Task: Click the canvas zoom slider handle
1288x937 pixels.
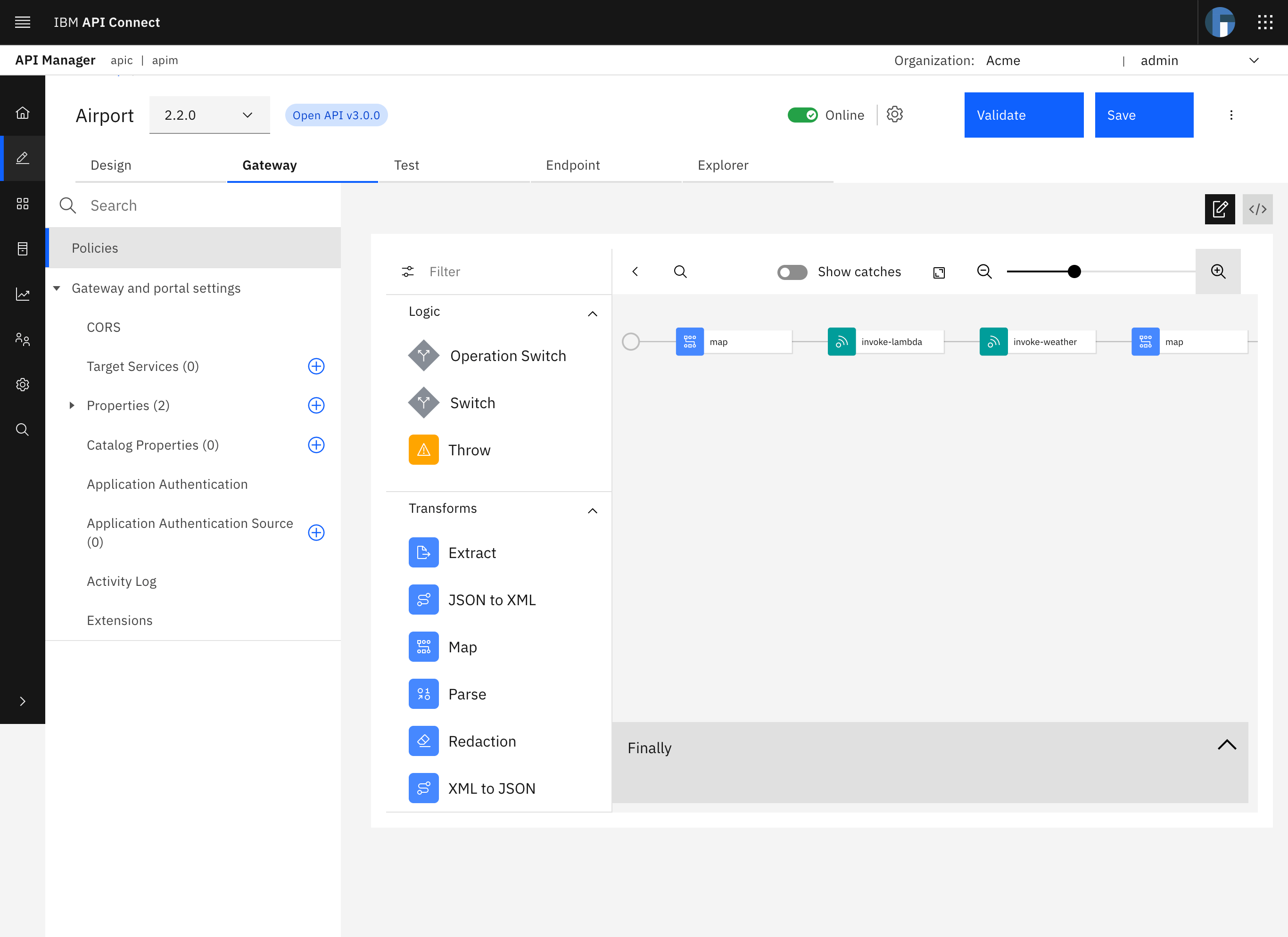Action: pos(1073,271)
